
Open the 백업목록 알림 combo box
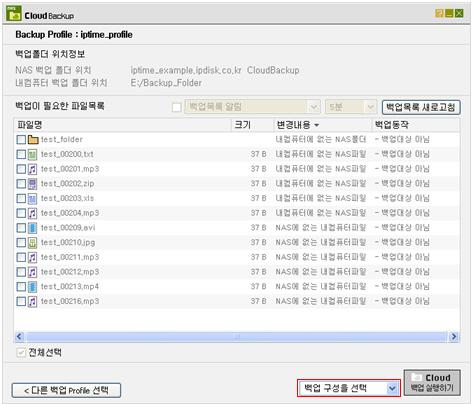pyautogui.click(x=252, y=107)
